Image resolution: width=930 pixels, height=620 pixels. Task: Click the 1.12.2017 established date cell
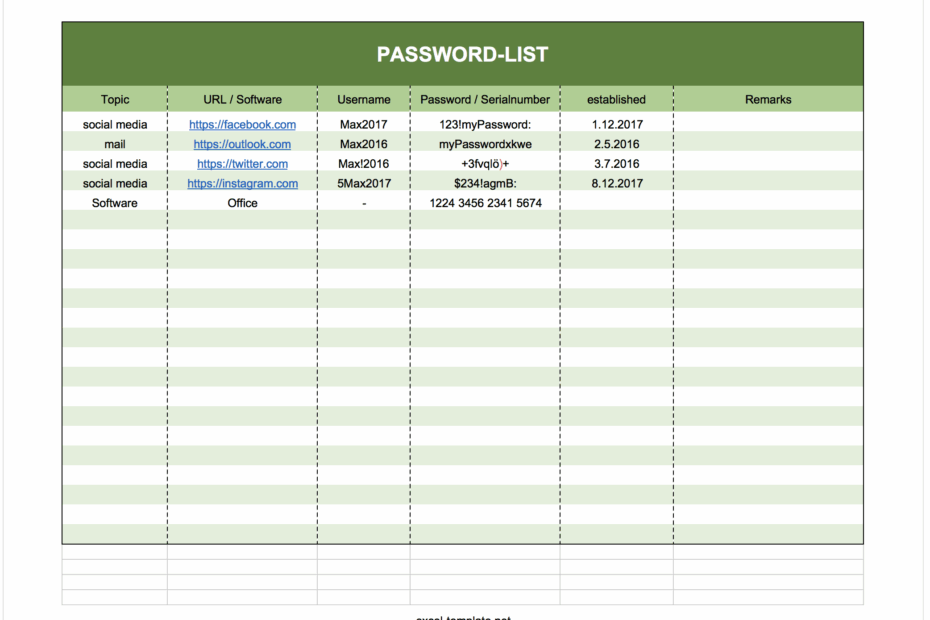point(616,124)
